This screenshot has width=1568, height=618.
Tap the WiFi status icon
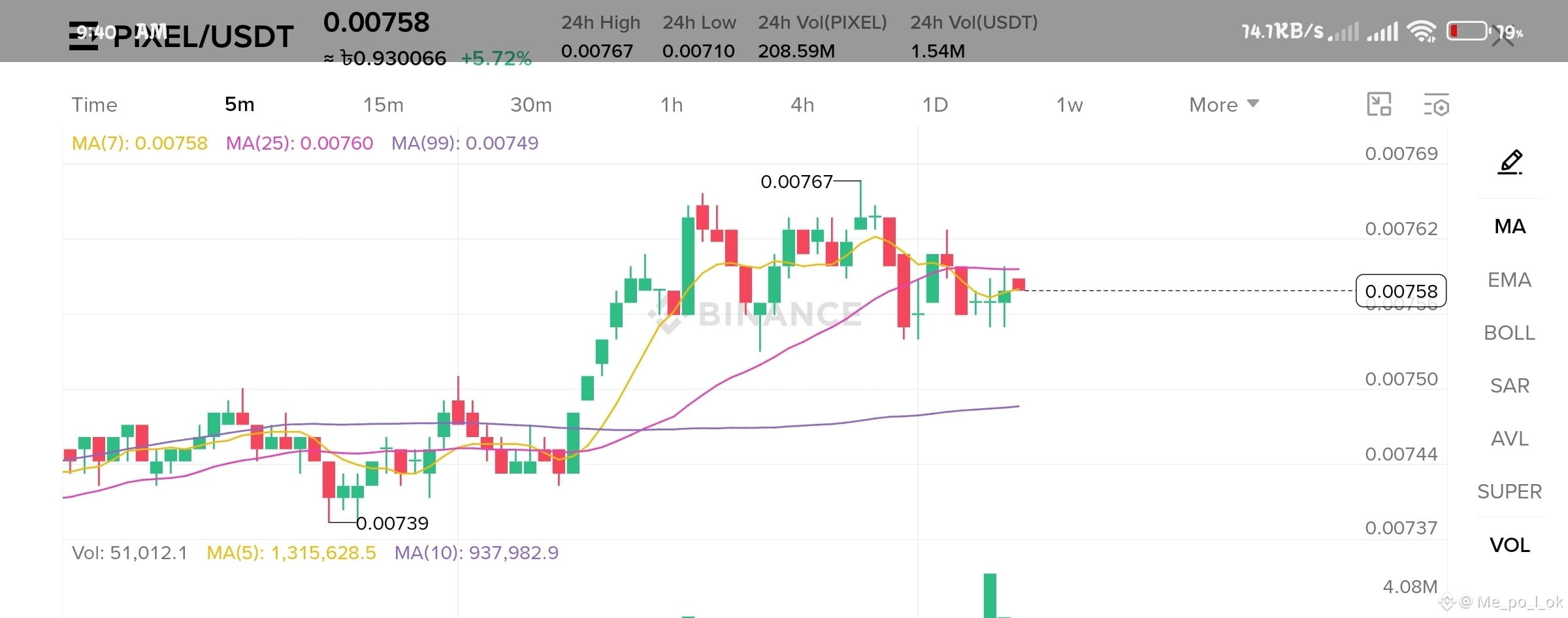[x=1422, y=31]
